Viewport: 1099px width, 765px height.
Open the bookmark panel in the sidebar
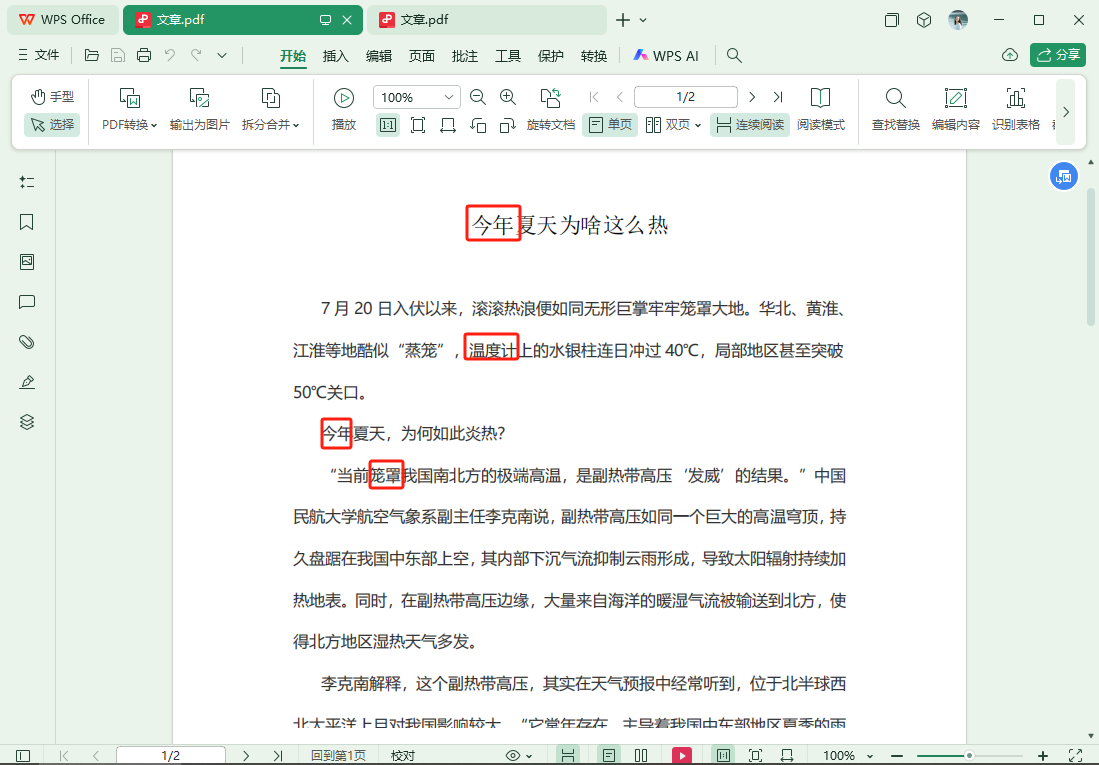point(26,222)
